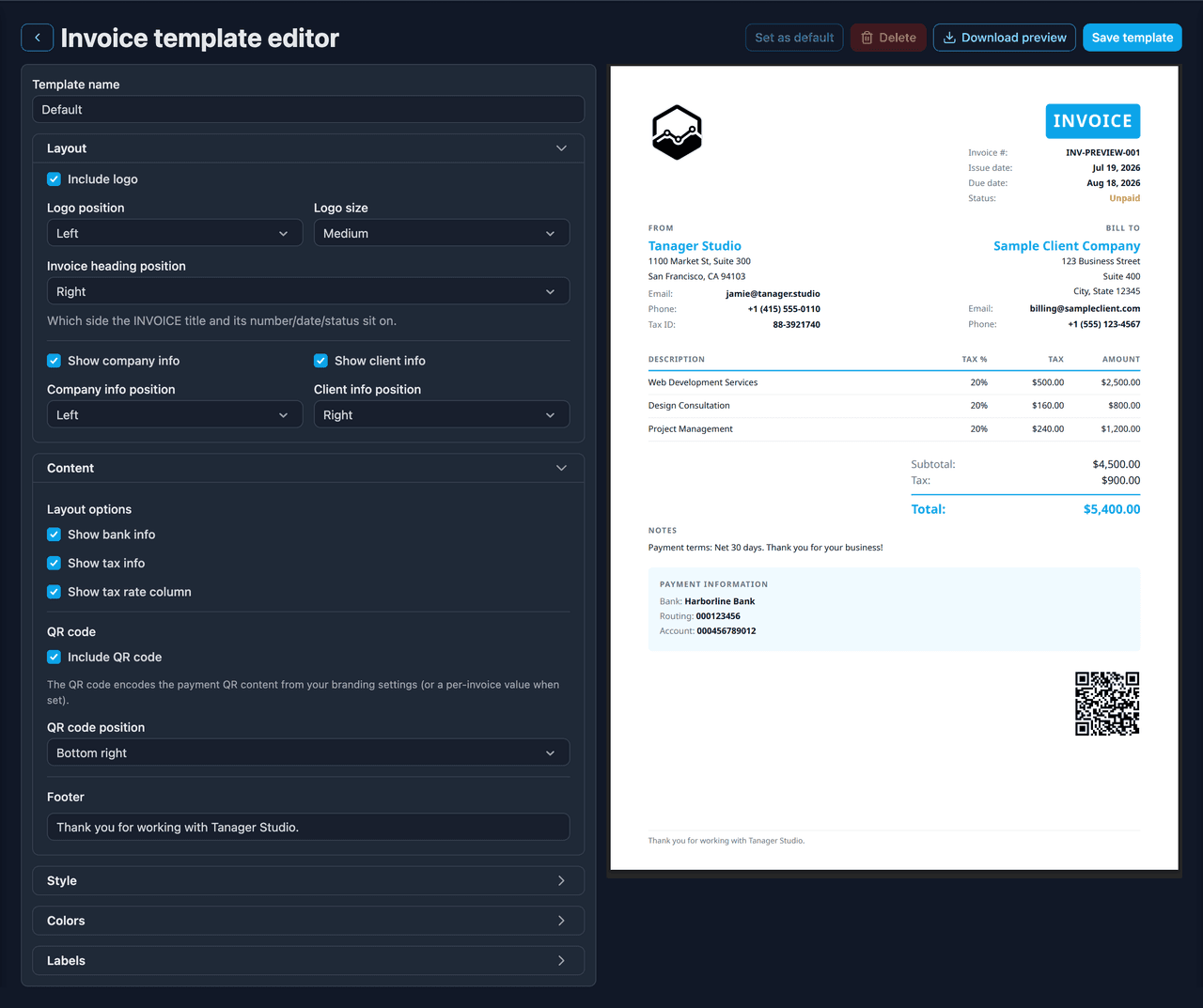Open the Logo size dropdown
1203x1008 pixels.
442,233
